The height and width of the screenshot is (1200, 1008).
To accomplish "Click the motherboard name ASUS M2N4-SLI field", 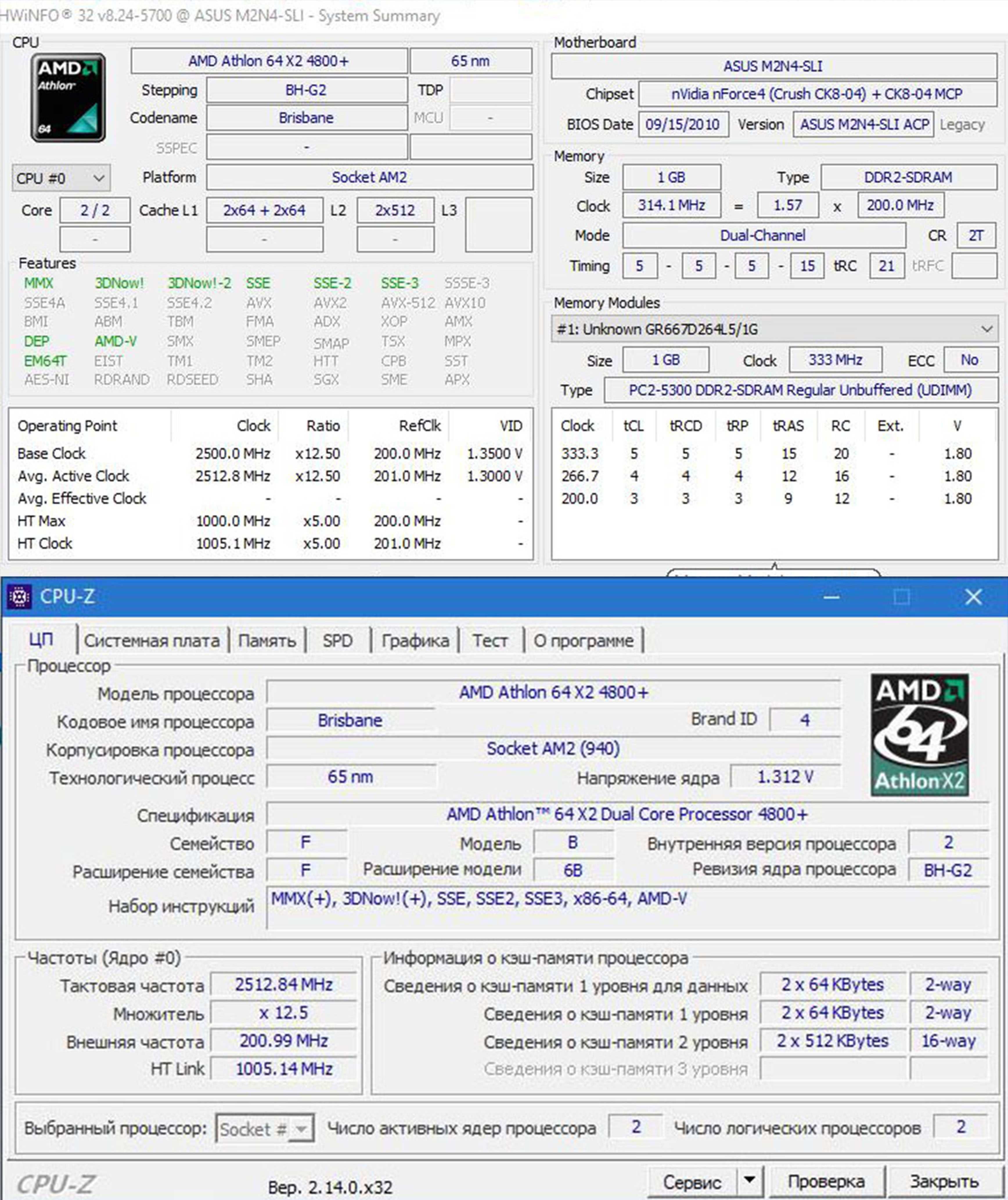I will (774, 66).
